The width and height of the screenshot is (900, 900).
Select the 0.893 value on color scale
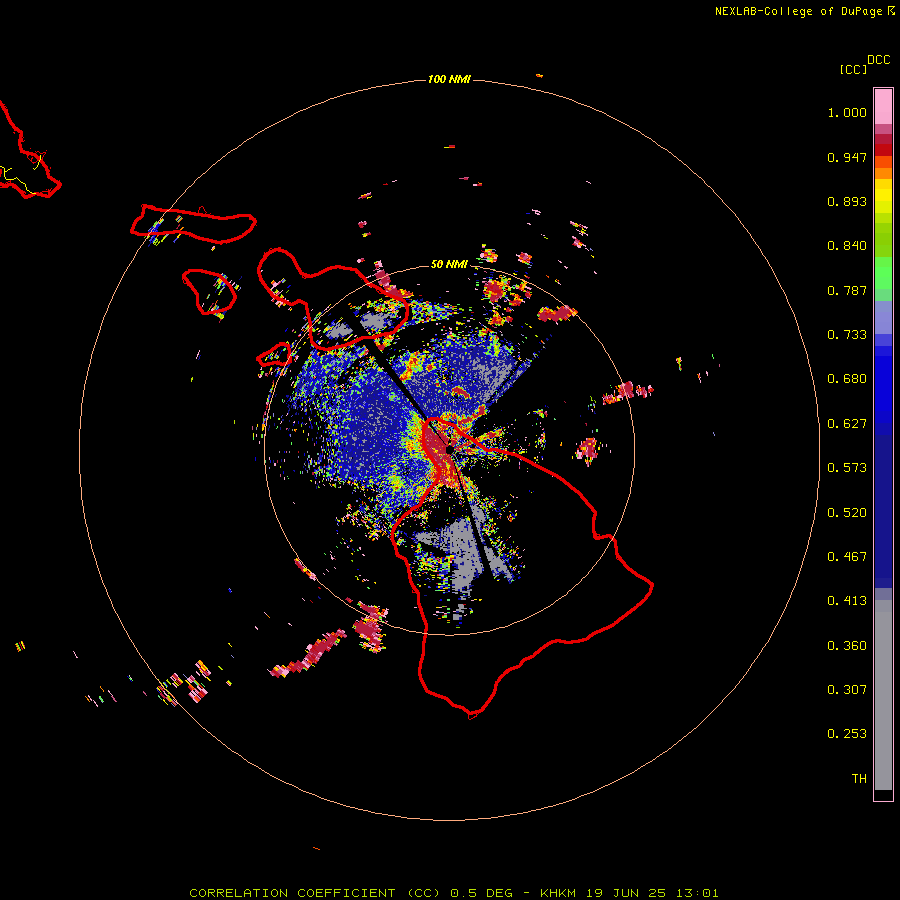point(847,201)
